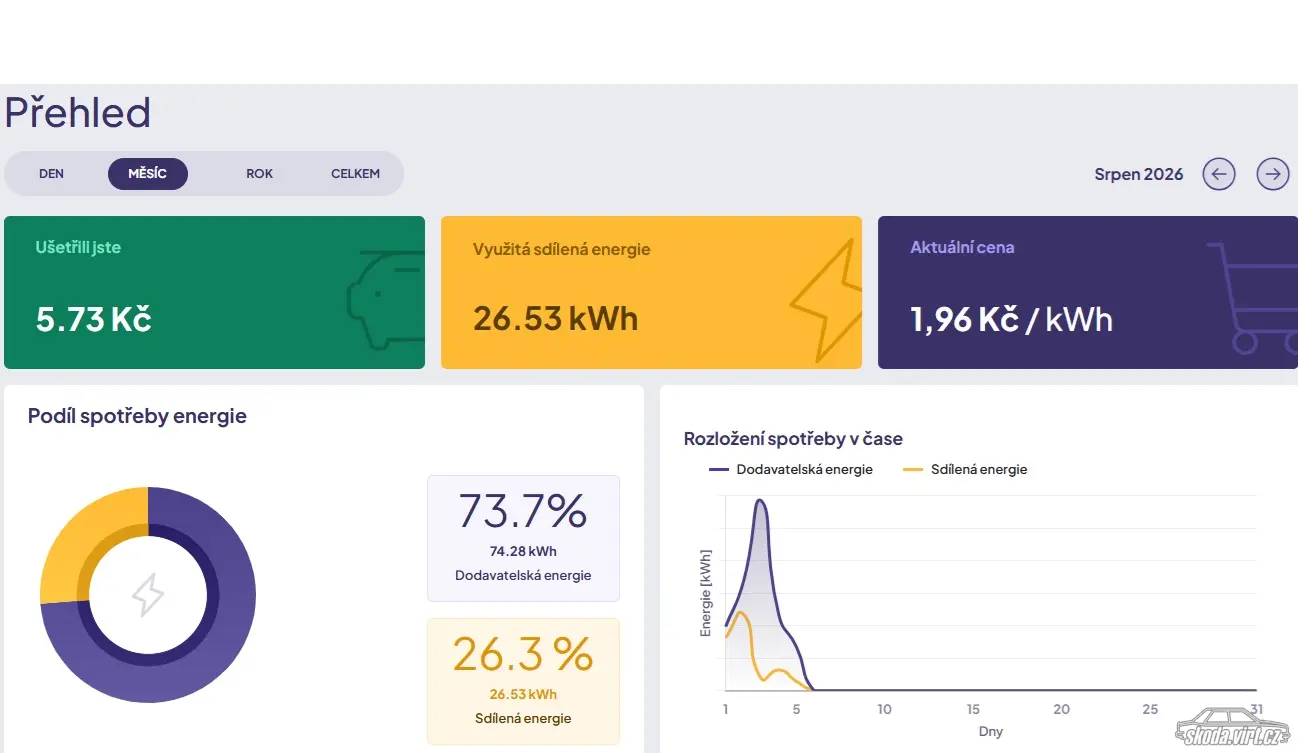The width and height of the screenshot is (1298, 753).
Task: Select the CELKEM period tab
Action: [x=356, y=174]
